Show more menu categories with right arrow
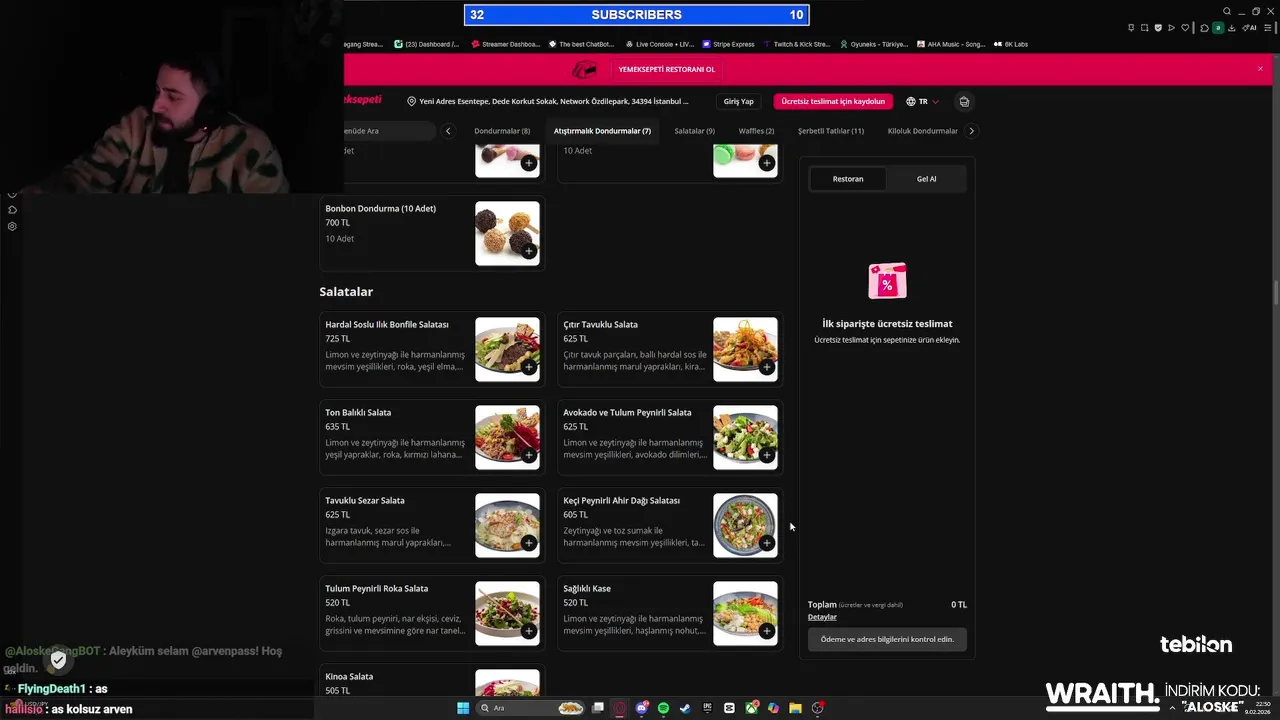The height and width of the screenshot is (720, 1280). tap(971, 131)
